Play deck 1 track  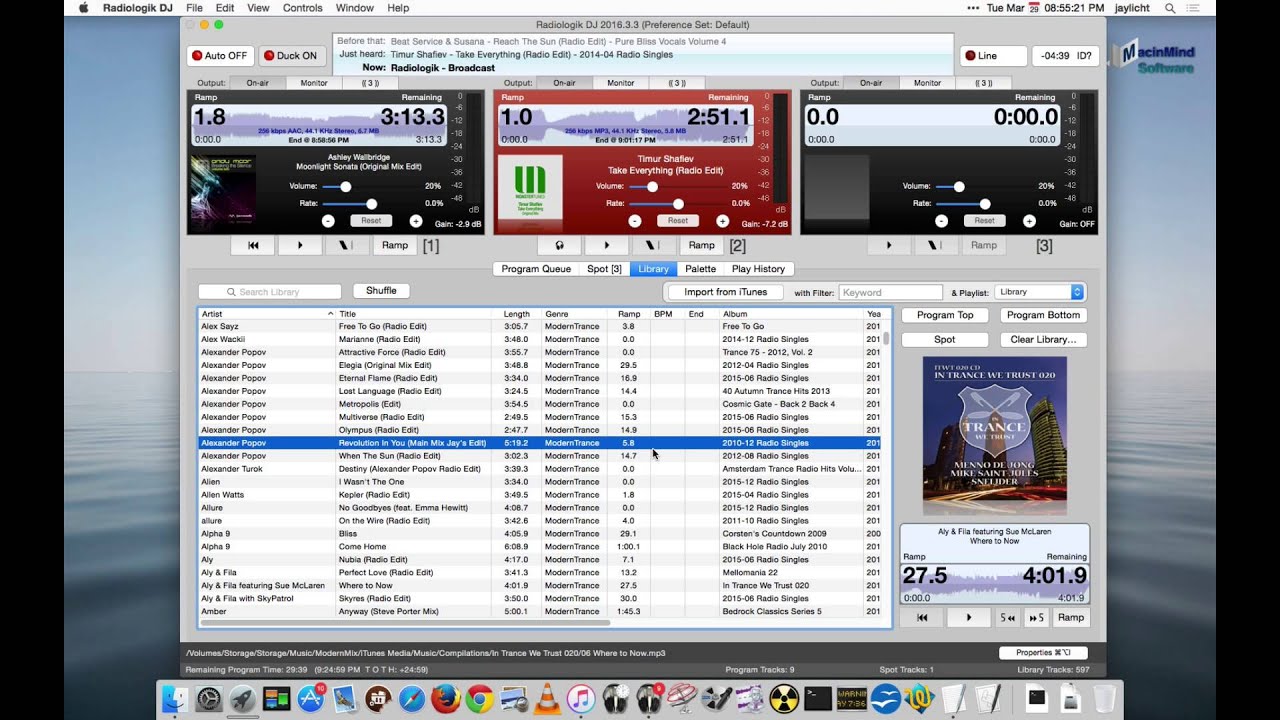301,245
